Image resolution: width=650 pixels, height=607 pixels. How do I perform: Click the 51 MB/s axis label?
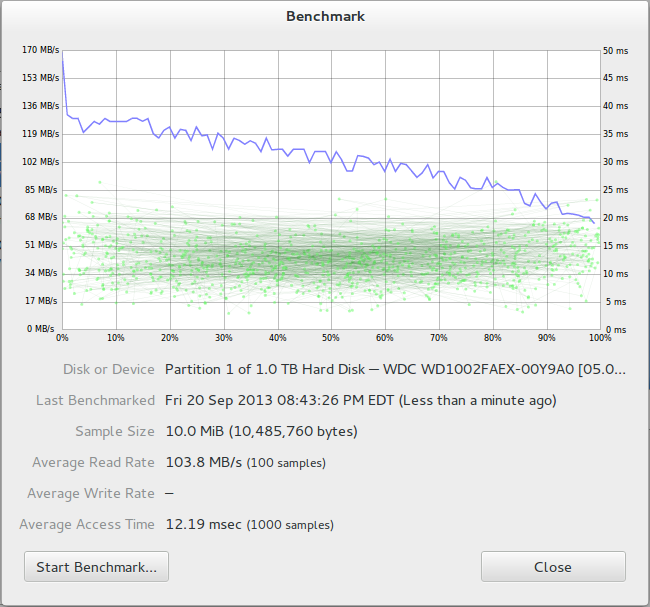[41, 245]
